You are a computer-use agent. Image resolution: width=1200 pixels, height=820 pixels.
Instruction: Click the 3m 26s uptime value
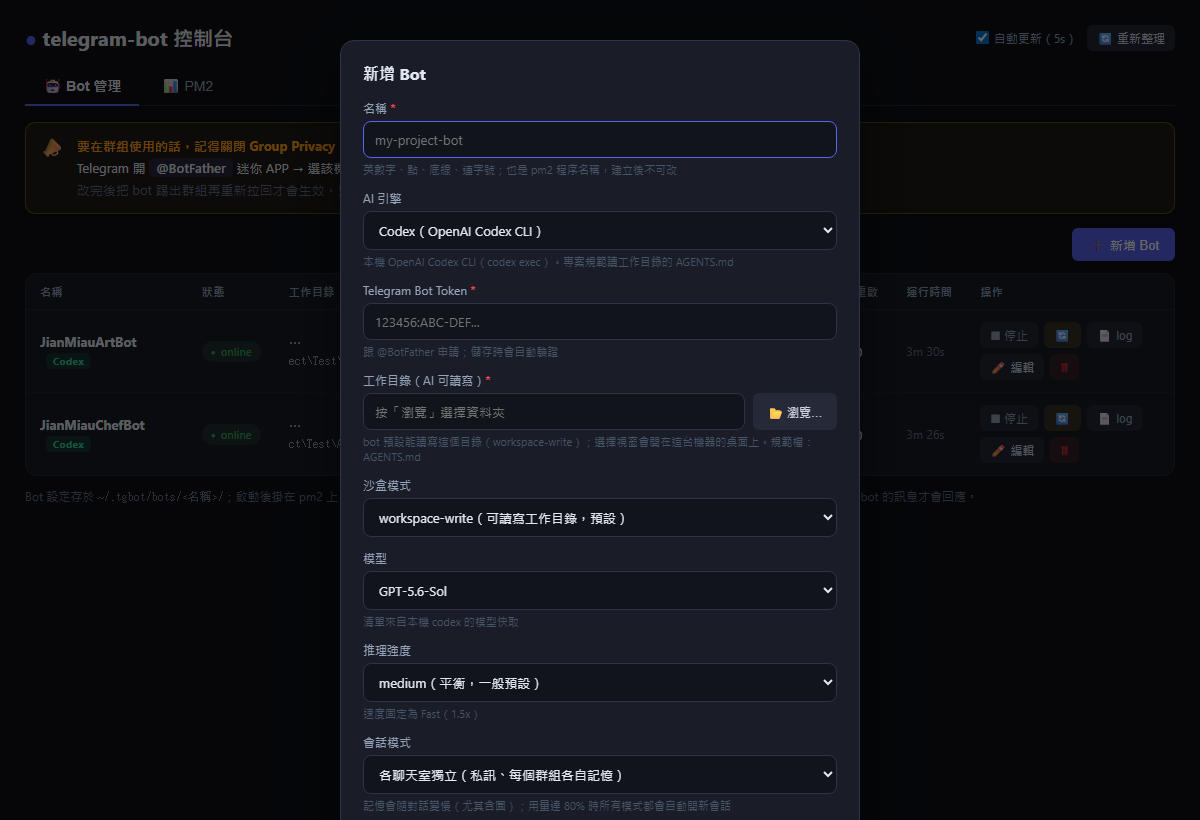[925, 435]
